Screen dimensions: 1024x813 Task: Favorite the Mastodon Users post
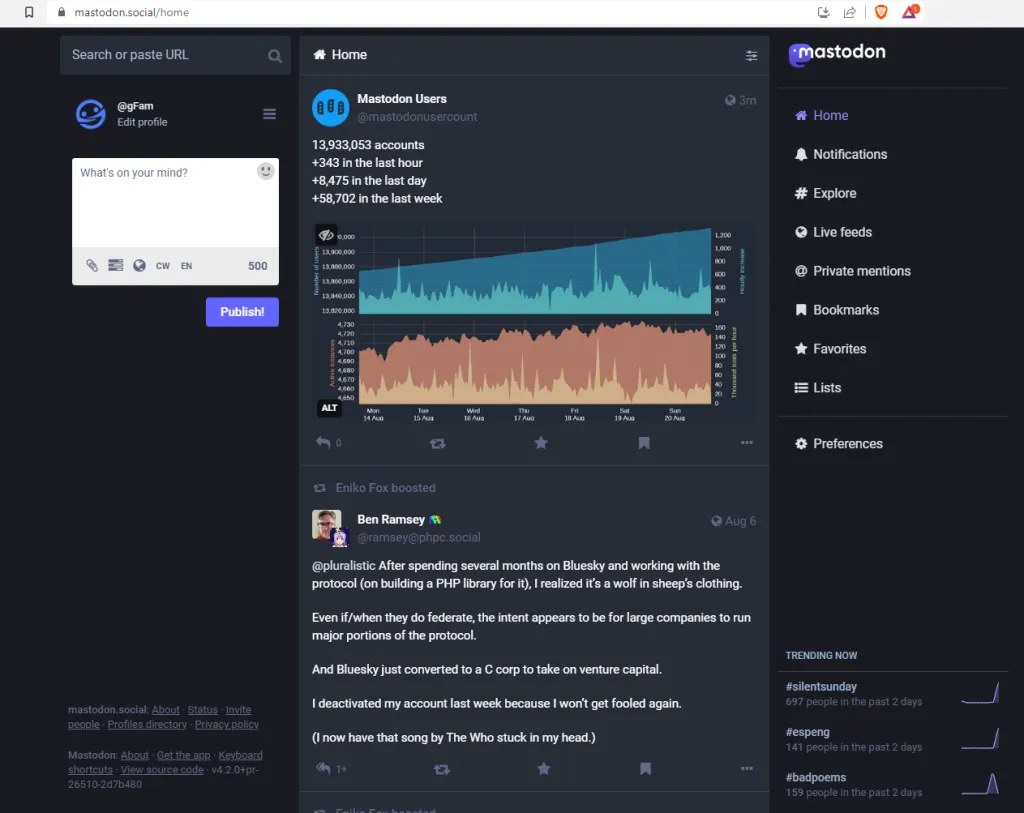(x=541, y=443)
